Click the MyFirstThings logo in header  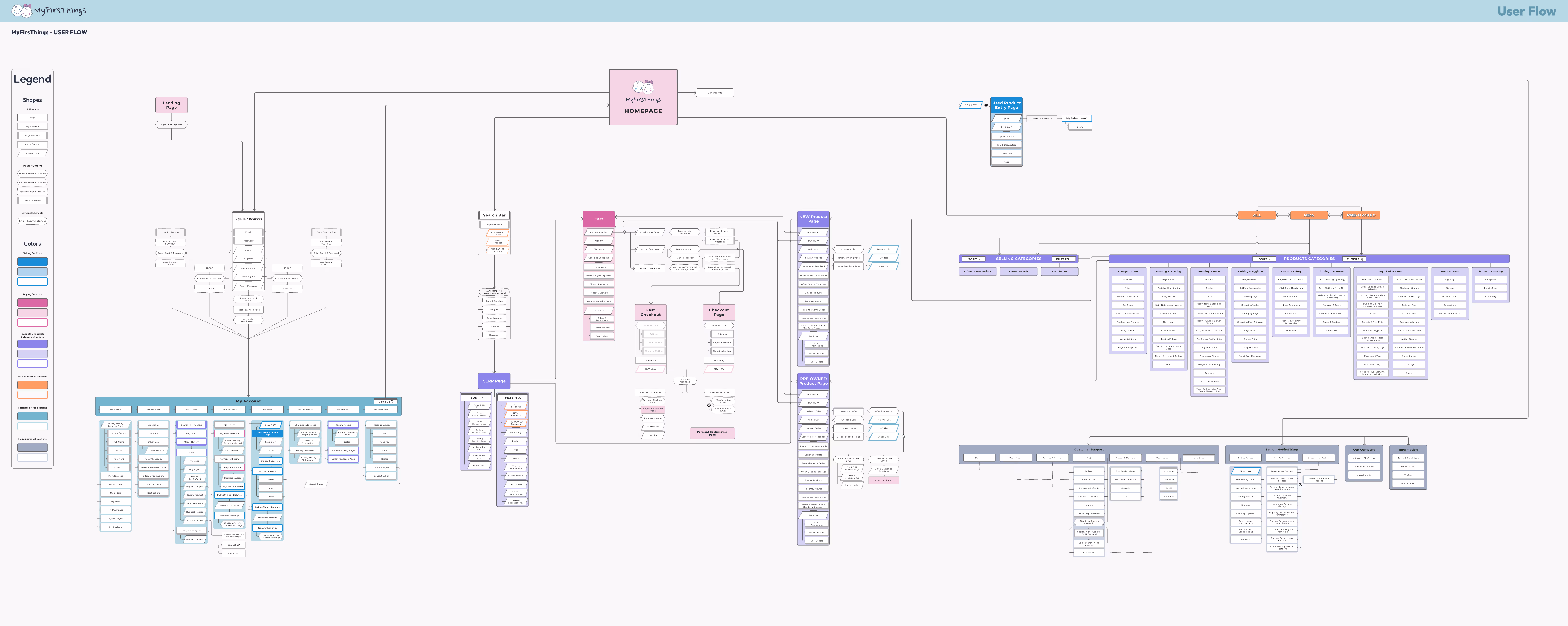point(49,10)
